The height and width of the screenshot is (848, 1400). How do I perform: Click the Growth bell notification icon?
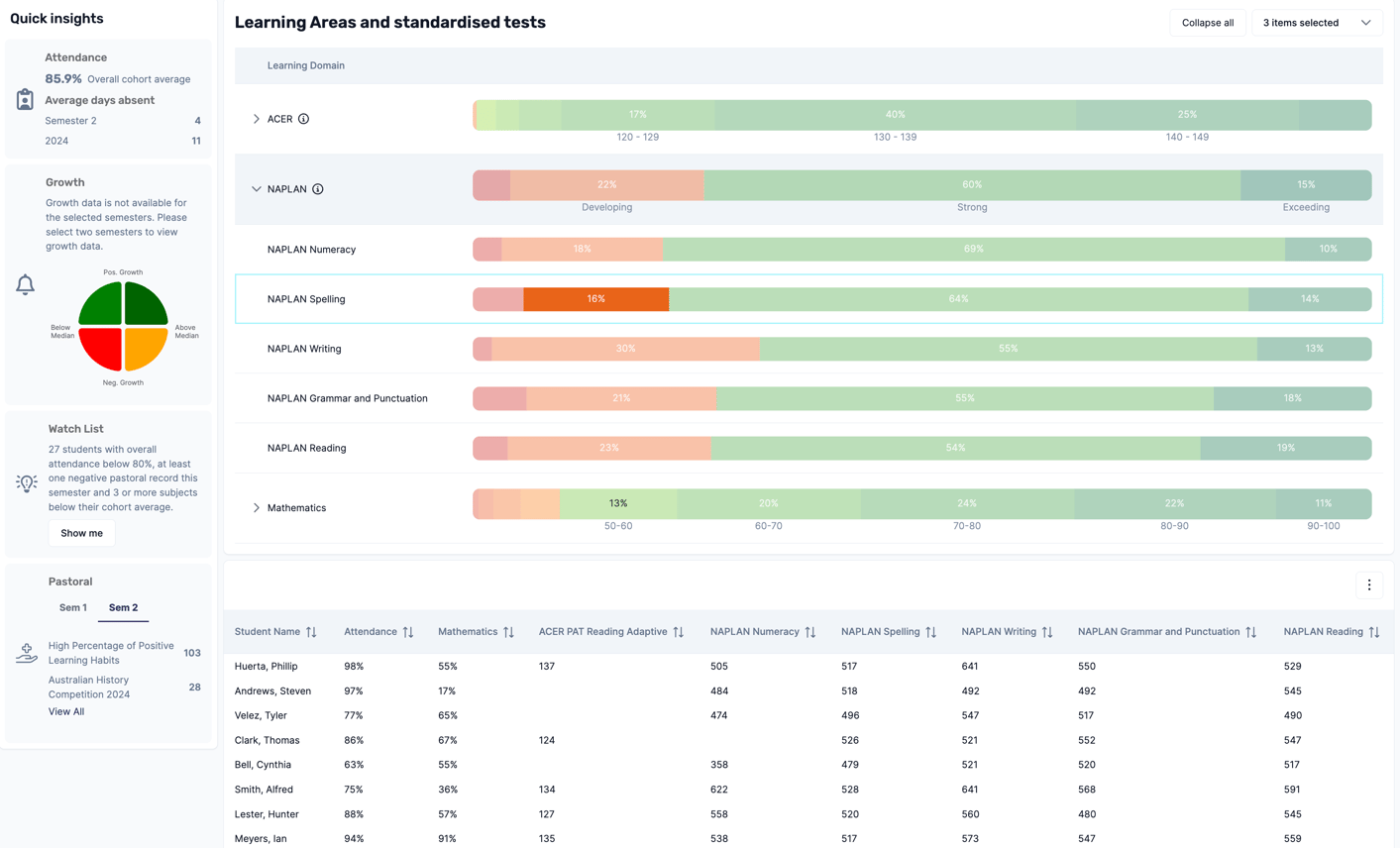(26, 285)
